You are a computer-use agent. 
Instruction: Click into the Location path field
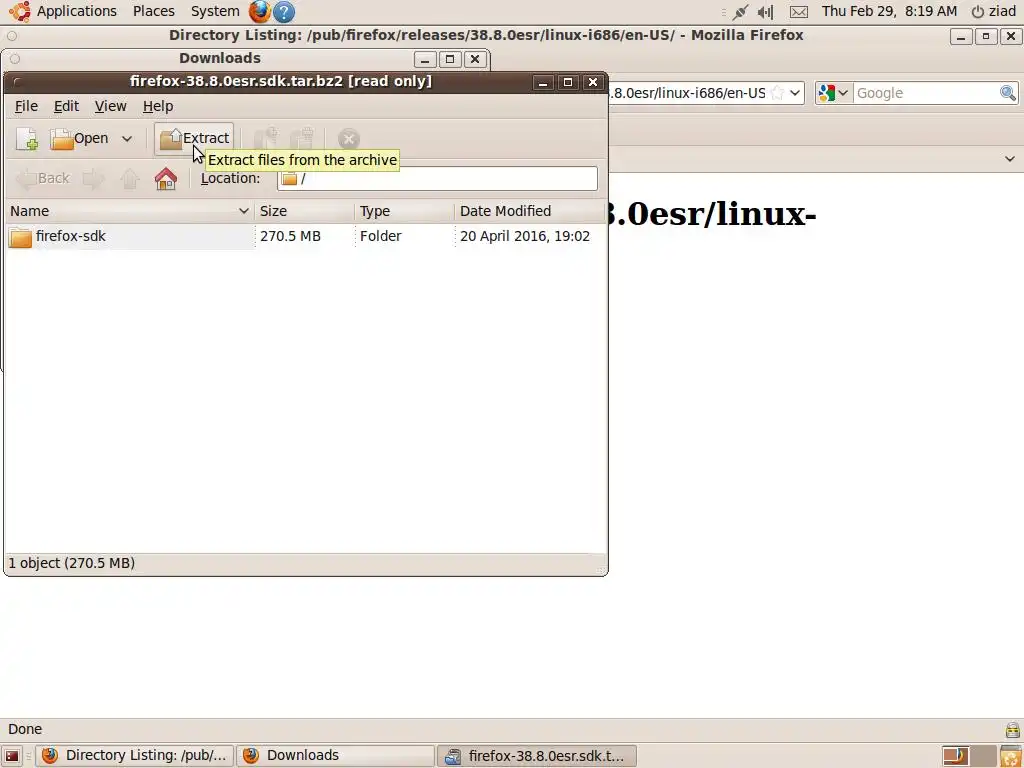437,178
